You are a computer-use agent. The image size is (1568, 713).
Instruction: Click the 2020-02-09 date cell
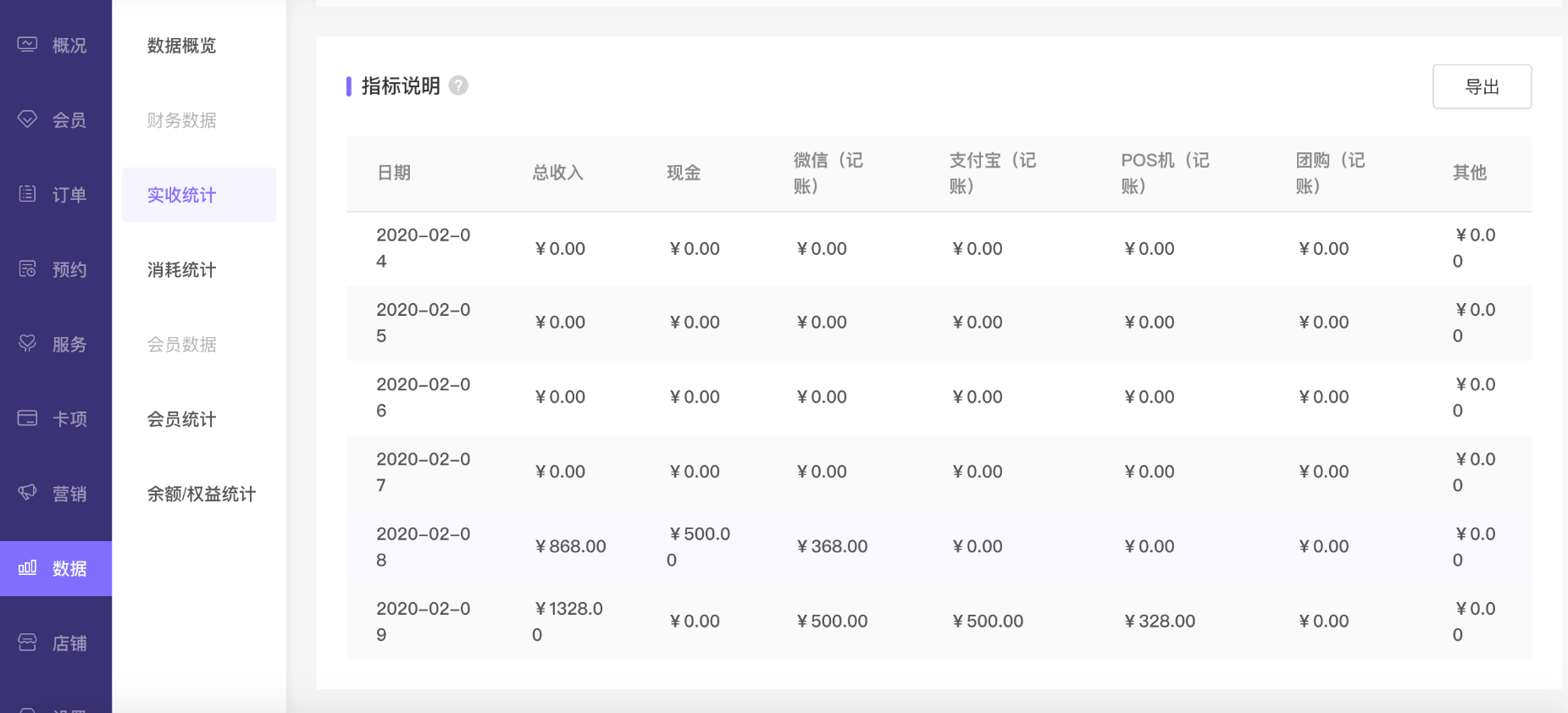(424, 622)
